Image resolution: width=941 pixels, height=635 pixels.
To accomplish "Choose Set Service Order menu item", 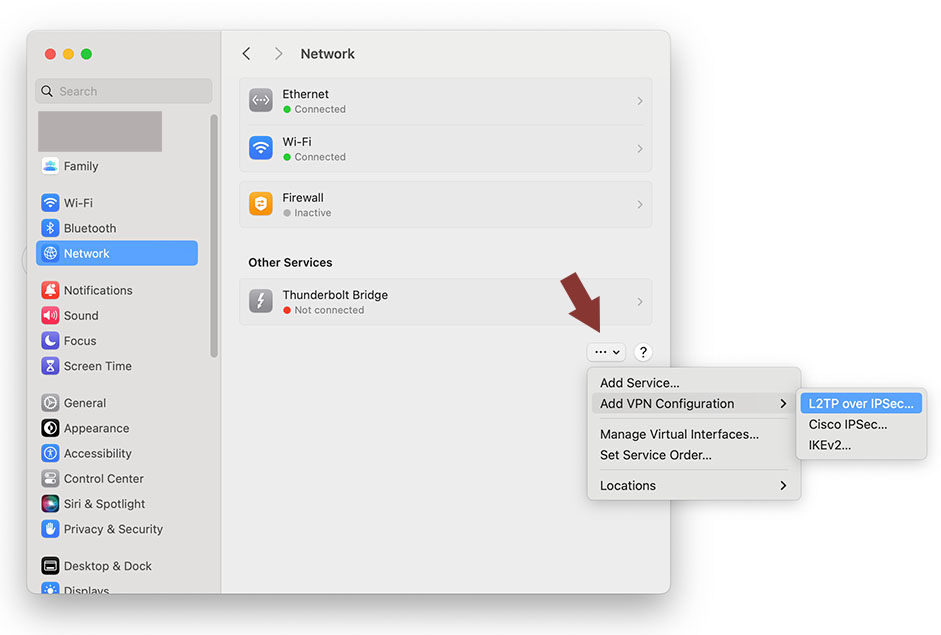I will click(x=655, y=455).
